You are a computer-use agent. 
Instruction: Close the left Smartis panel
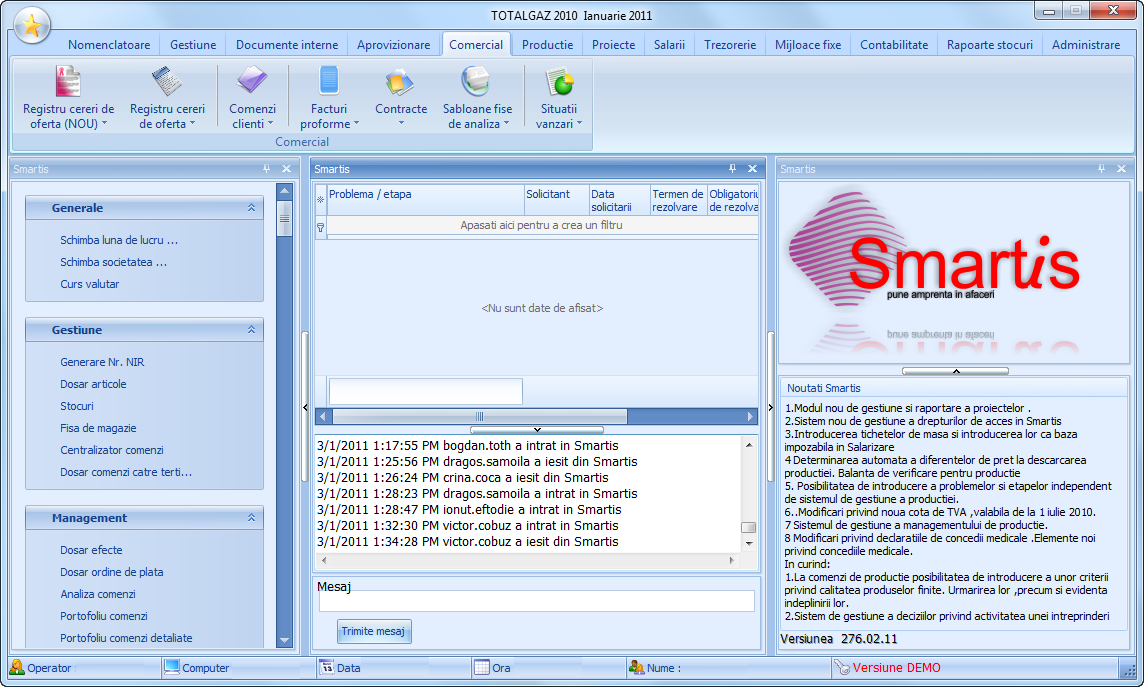point(287,169)
